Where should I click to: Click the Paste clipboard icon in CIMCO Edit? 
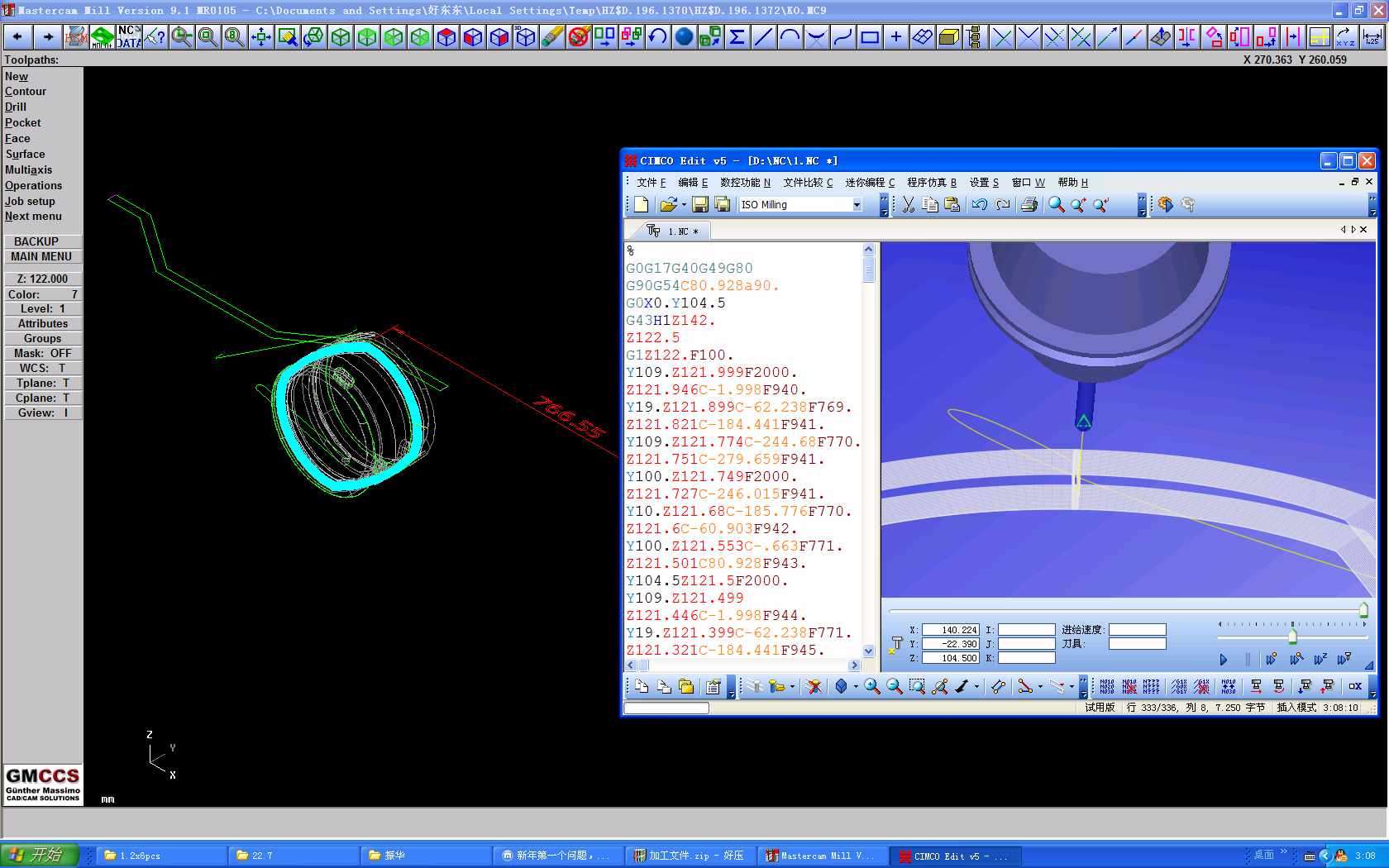coord(952,204)
